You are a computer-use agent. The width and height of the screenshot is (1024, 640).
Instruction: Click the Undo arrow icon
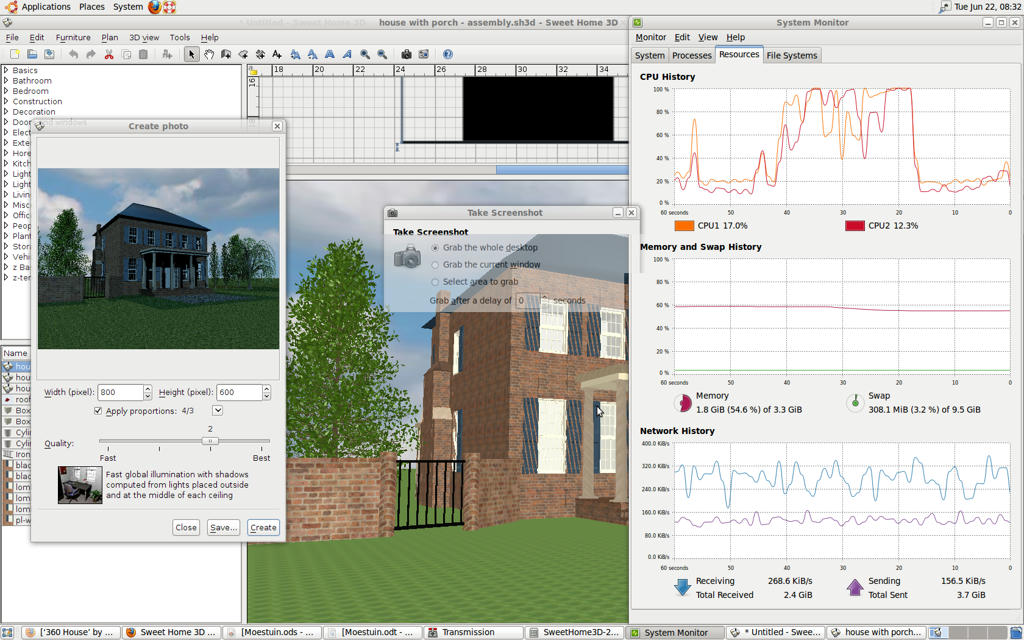click(x=73, y=54)
